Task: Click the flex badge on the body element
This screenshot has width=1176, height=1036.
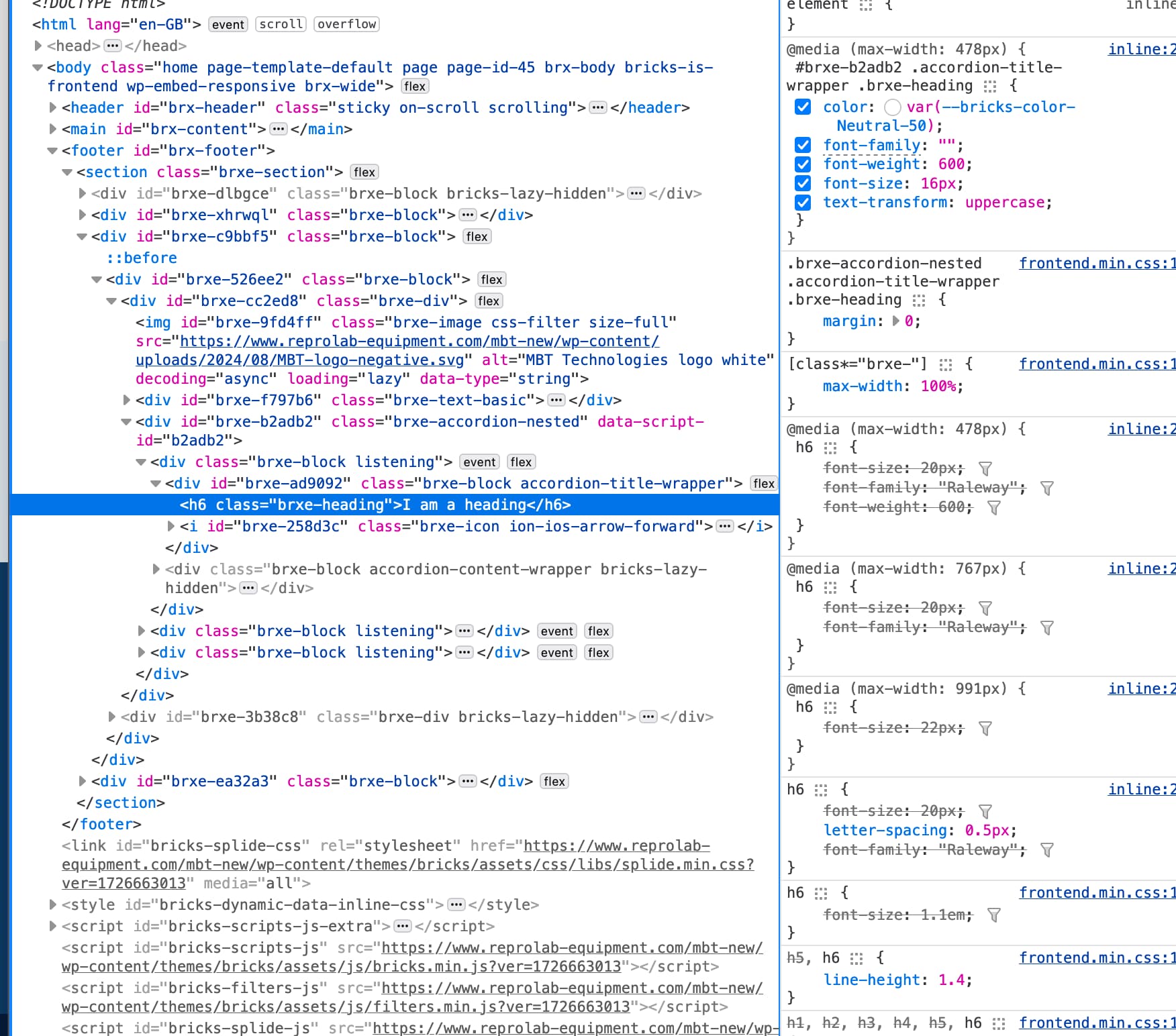Action: 415,87
